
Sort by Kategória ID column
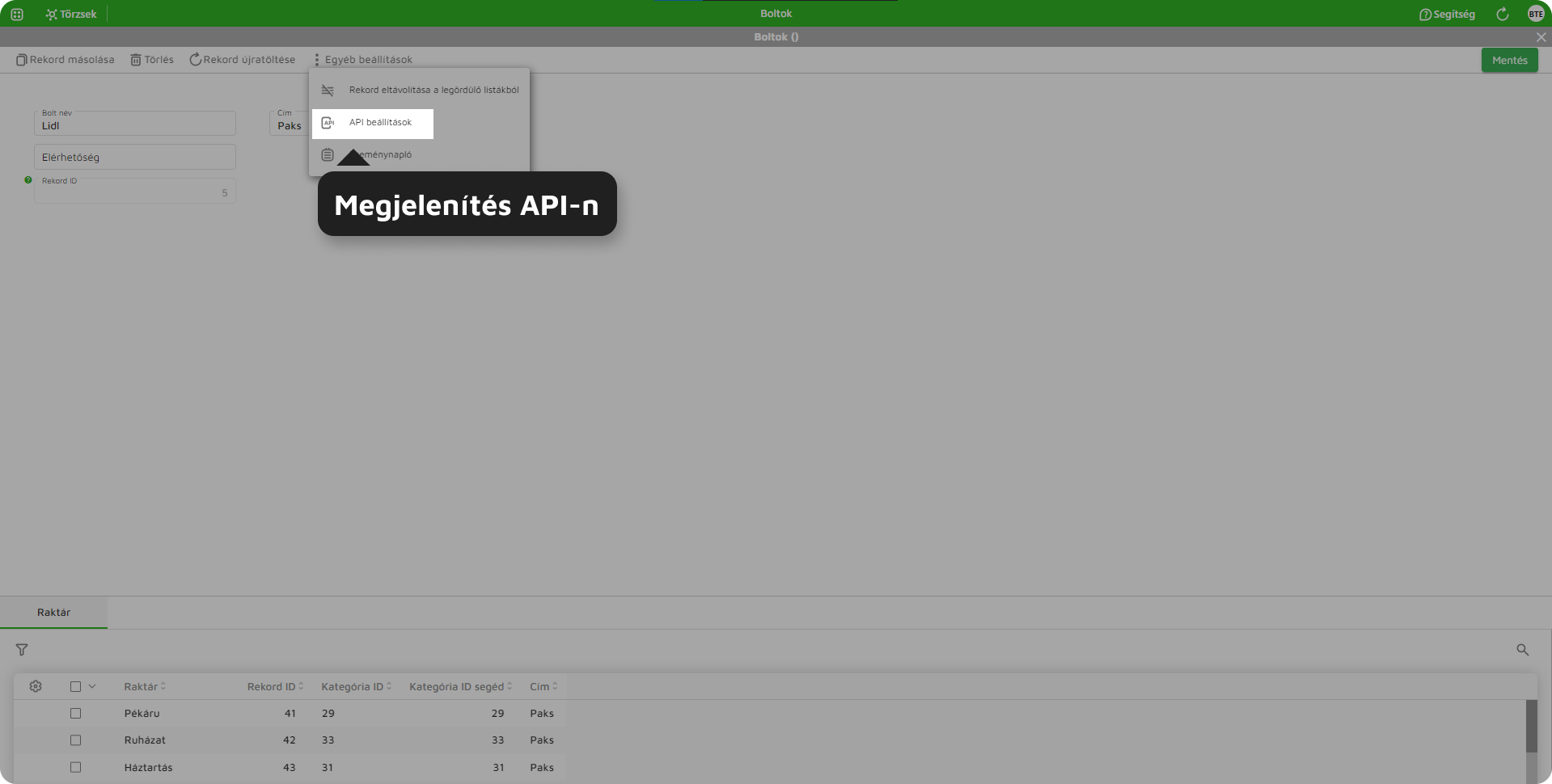tap(357, 686)
